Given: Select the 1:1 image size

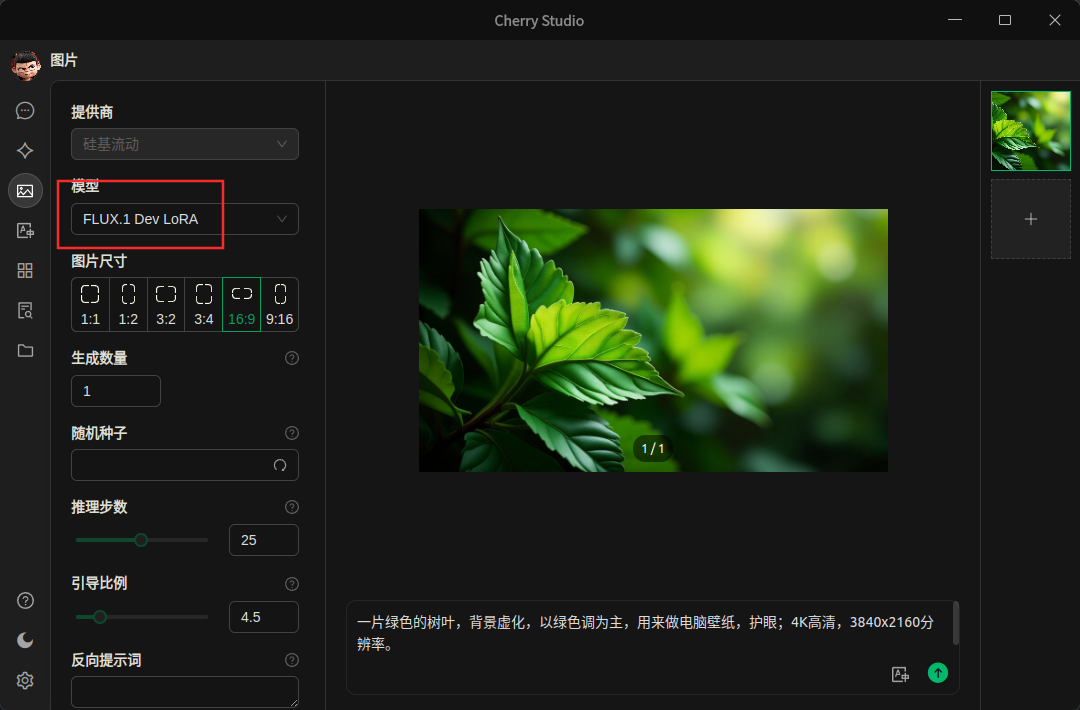Looking at the screenshot, I should click(90, 304).
